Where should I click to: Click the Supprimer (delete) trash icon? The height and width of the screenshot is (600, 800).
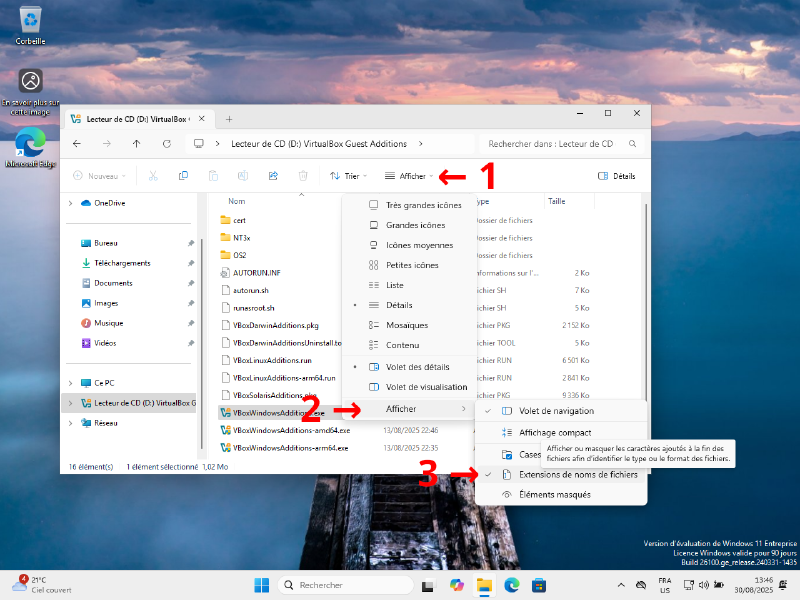[302, 175]
